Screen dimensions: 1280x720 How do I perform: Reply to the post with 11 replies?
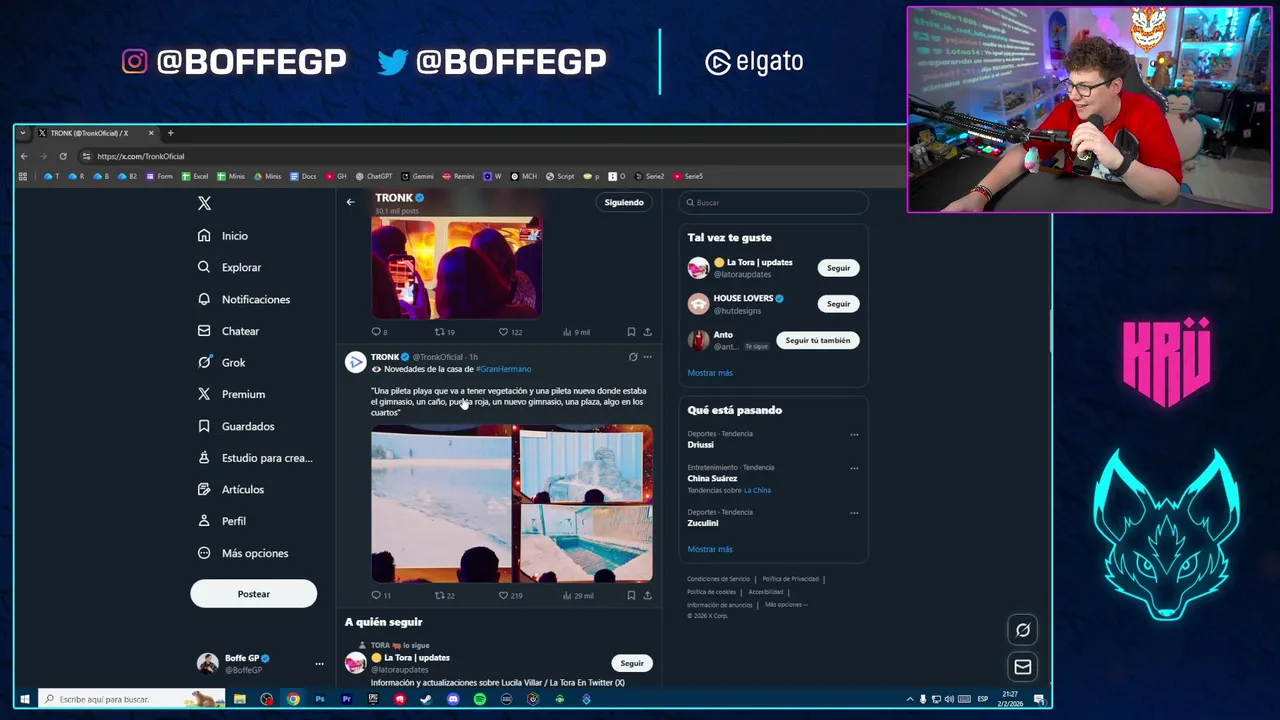point(380,595)
